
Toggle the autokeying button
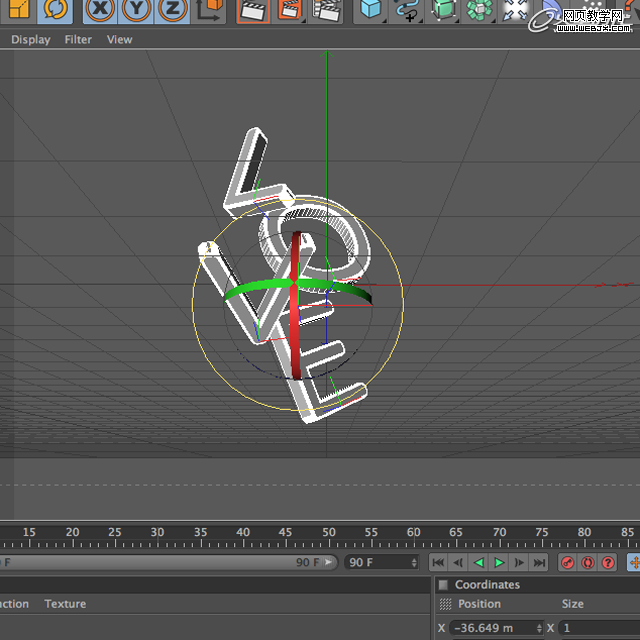pos(587,563)
